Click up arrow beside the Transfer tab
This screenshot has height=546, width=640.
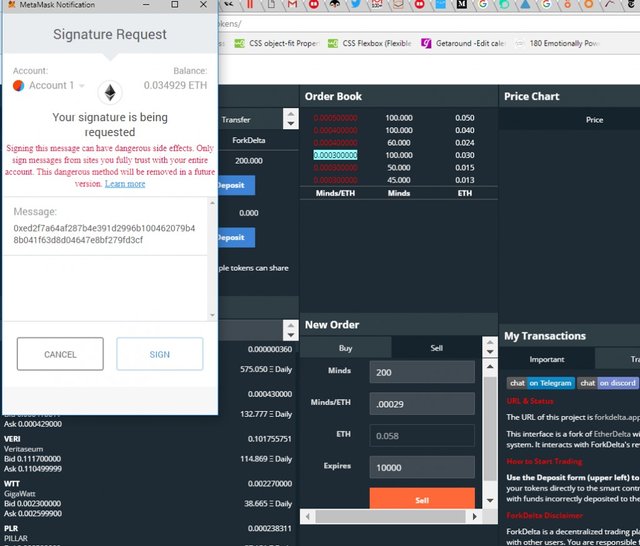click(x=291, y=114)
